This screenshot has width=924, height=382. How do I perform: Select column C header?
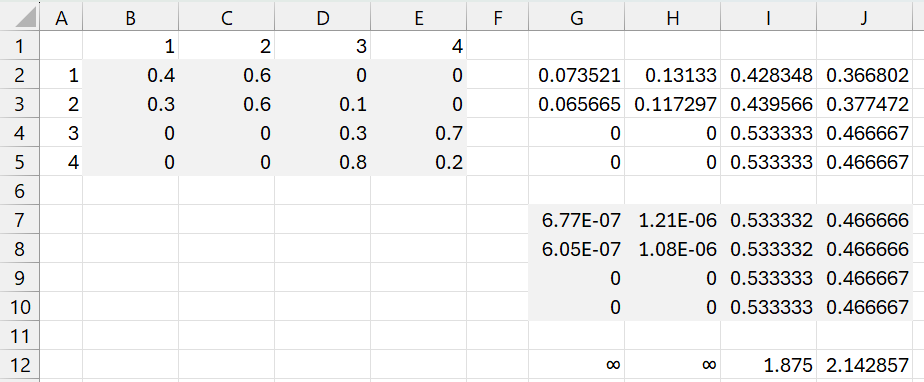click(226, 18)
